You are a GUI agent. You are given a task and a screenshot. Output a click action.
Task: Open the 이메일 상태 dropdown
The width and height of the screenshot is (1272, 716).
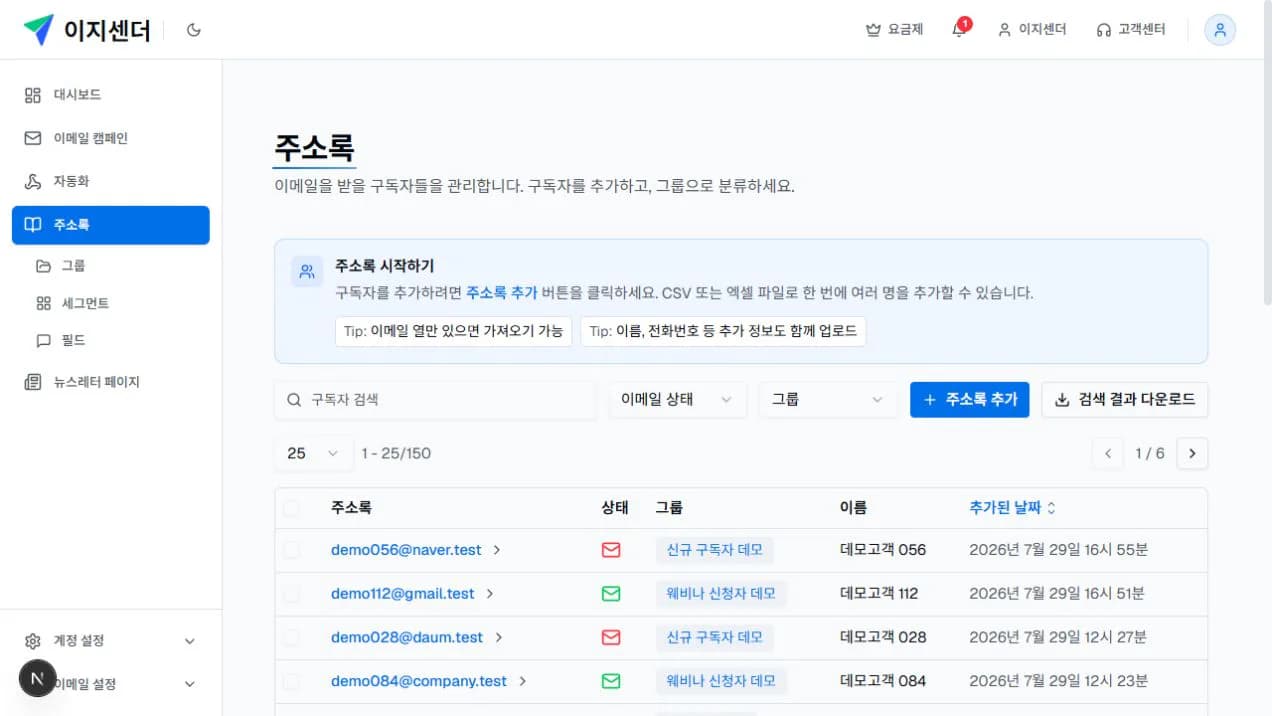tap(678, 399)
